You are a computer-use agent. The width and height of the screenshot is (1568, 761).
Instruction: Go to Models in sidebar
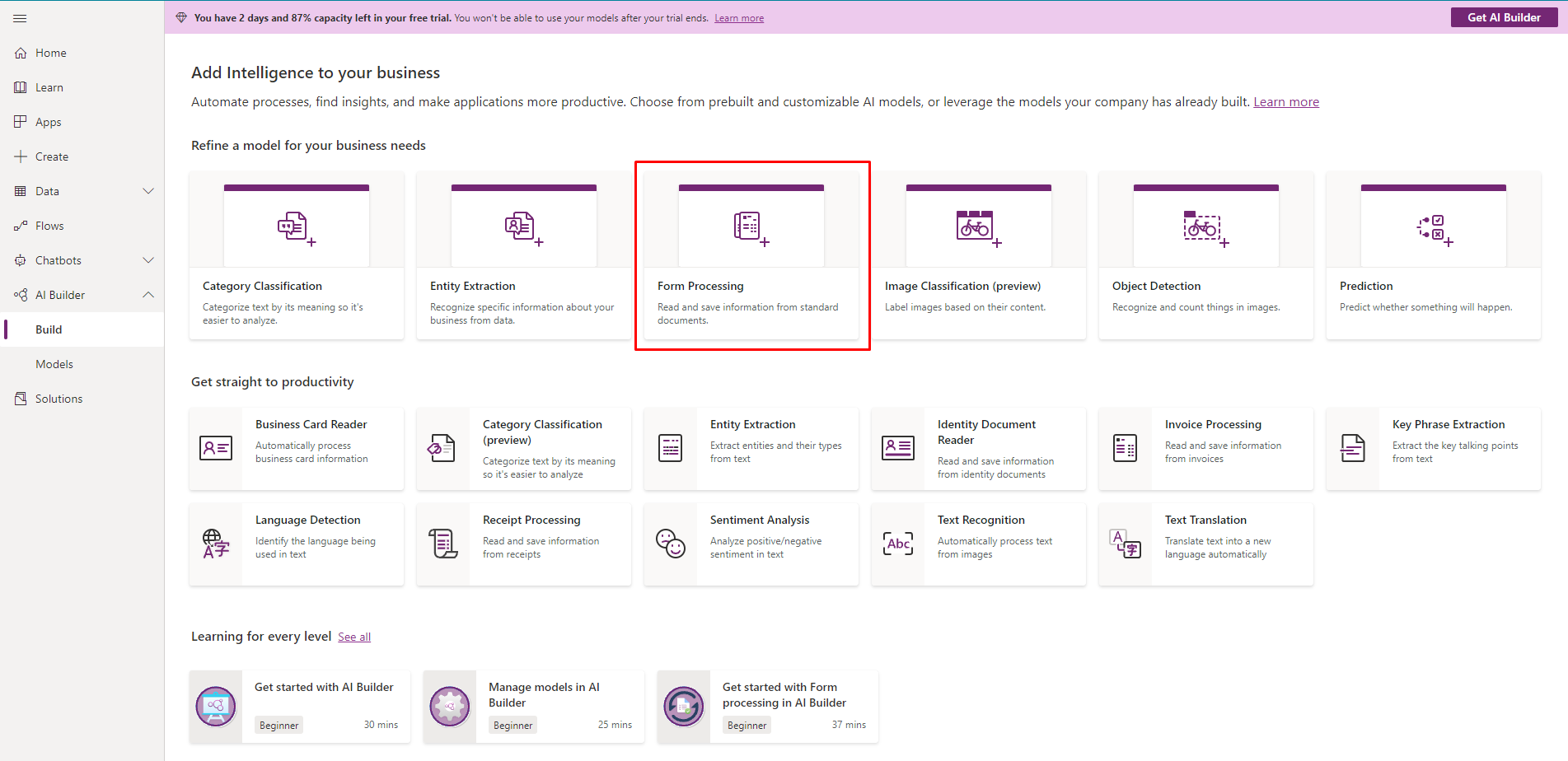point(54,364)
